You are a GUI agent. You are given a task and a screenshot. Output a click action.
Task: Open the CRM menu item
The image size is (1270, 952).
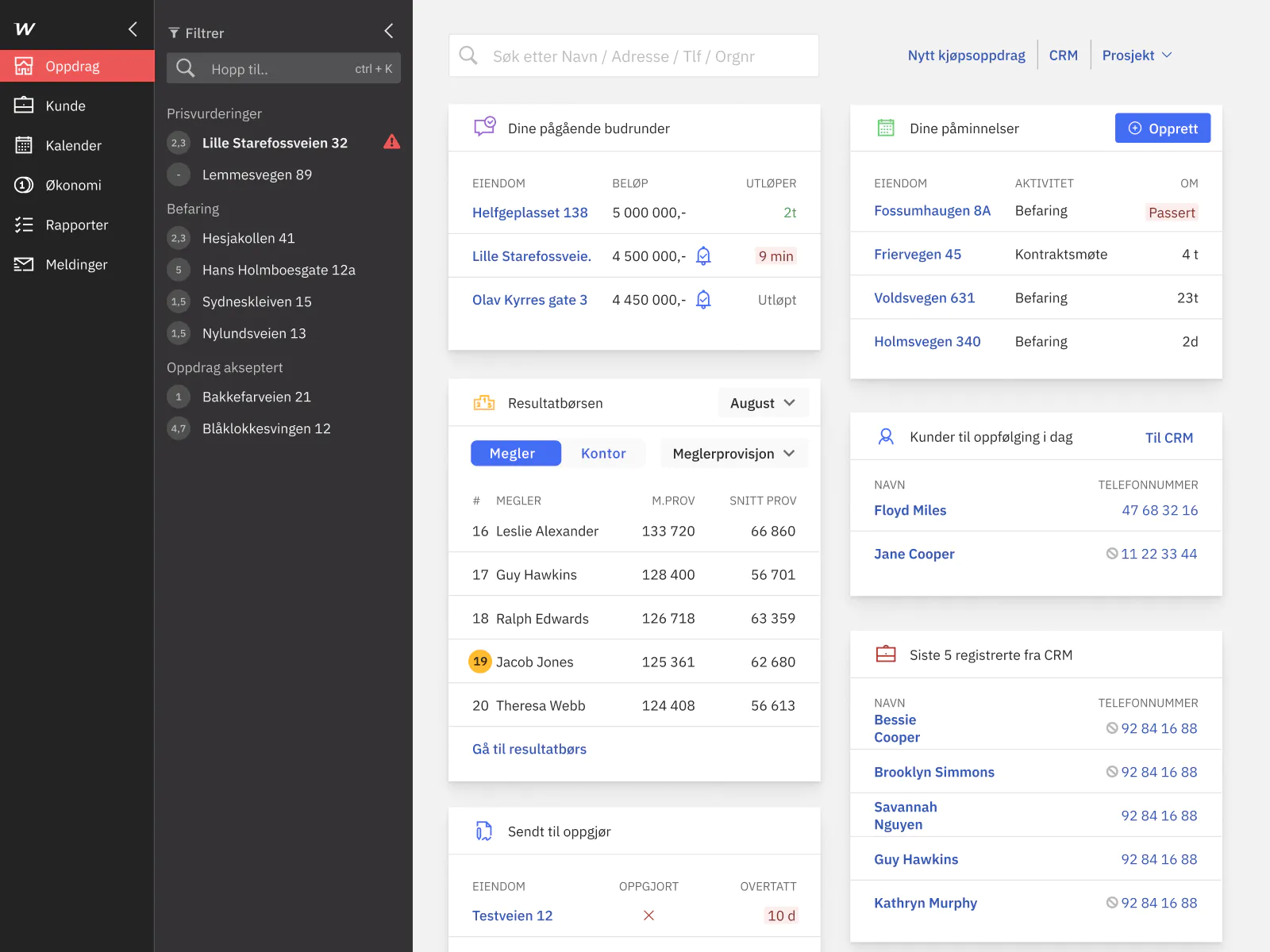1063,55
